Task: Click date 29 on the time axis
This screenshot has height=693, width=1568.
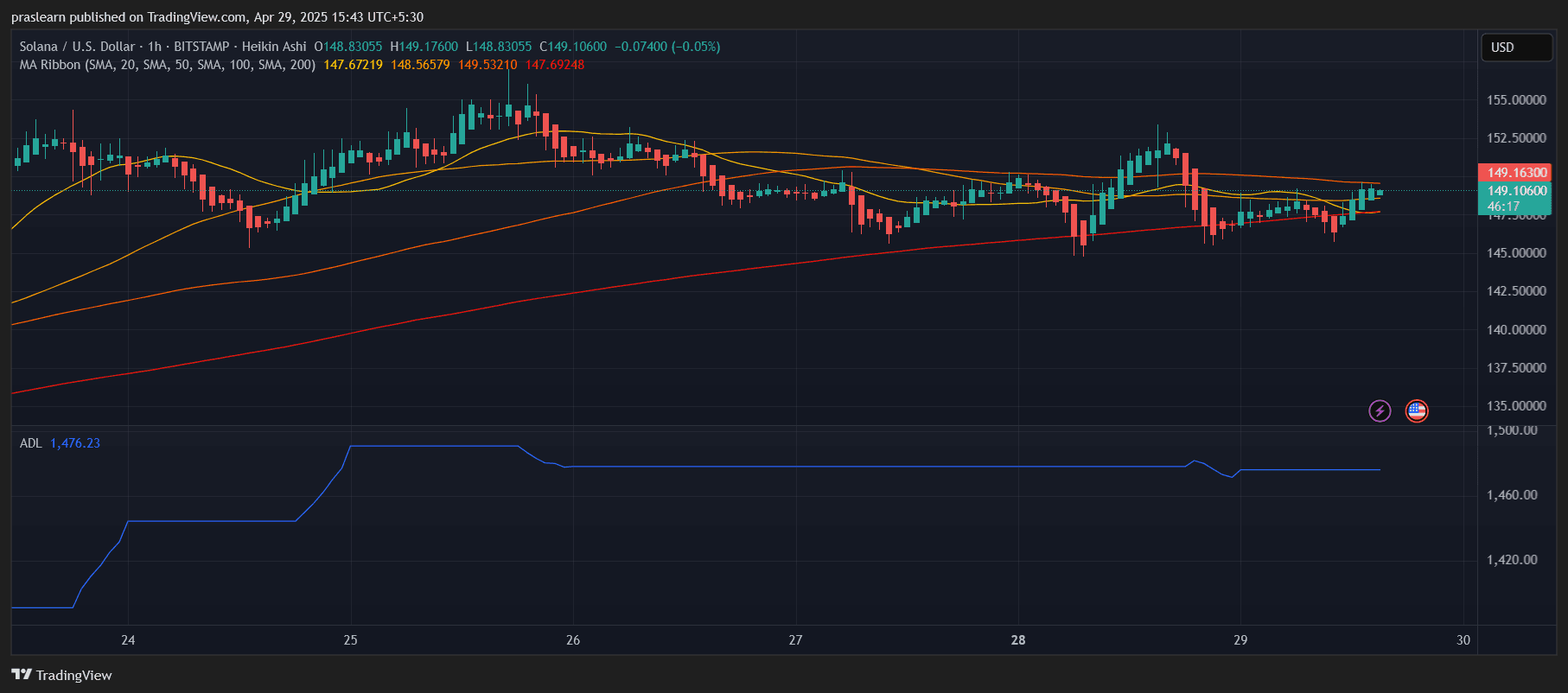Action: pos(1240,640)
